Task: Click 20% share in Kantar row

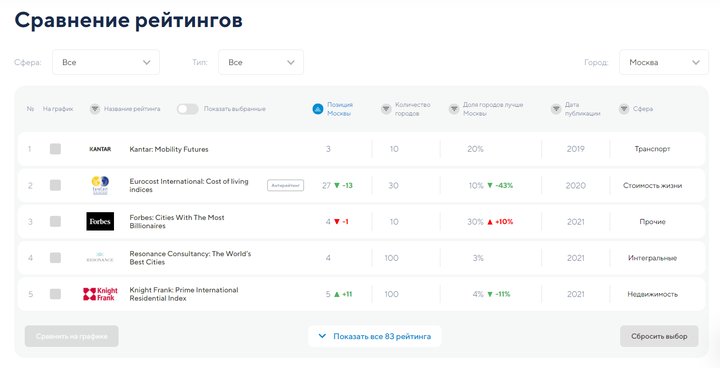Action: (475, 149)
